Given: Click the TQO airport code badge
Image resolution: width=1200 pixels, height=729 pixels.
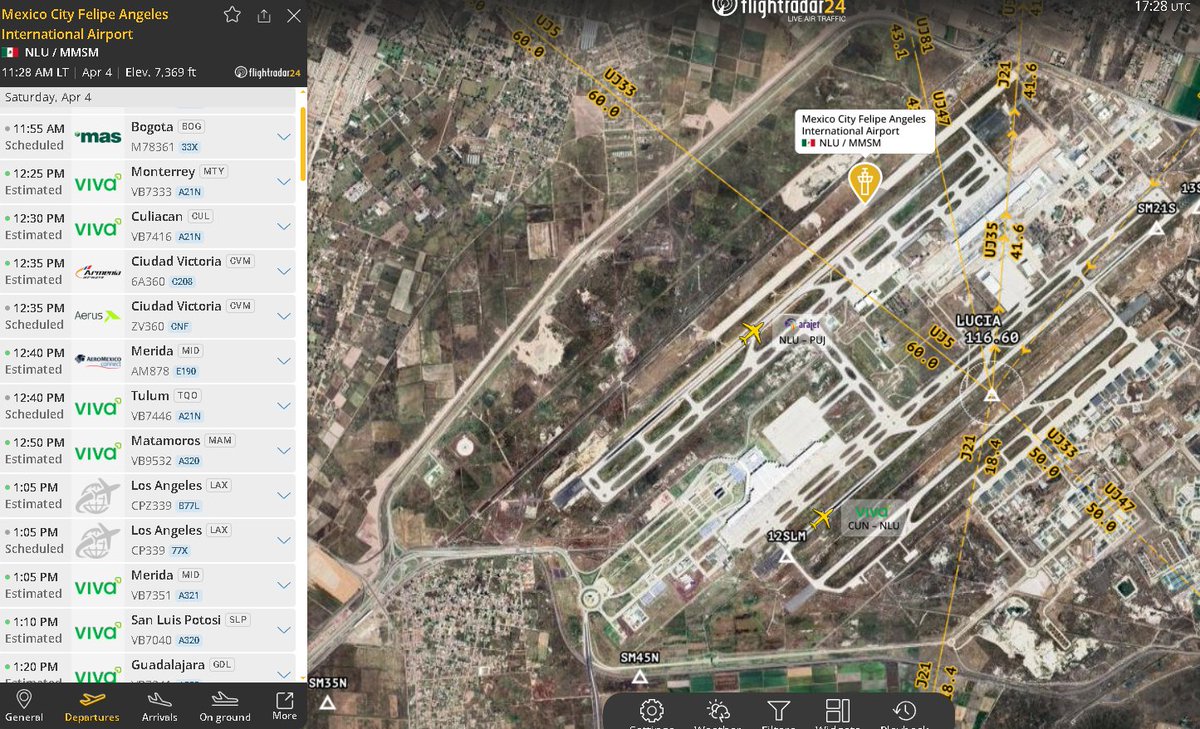Looking at the screenshot, I should point(187,396).
